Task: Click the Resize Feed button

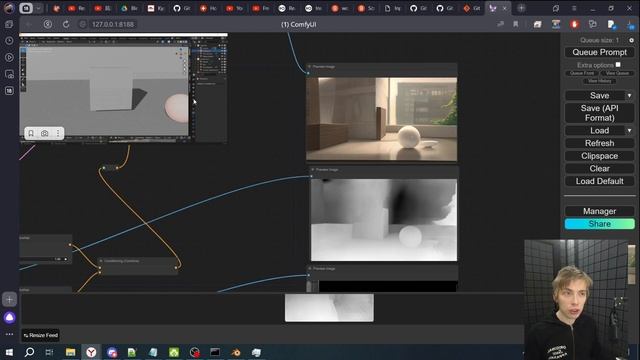Action: tap(40, 335)
